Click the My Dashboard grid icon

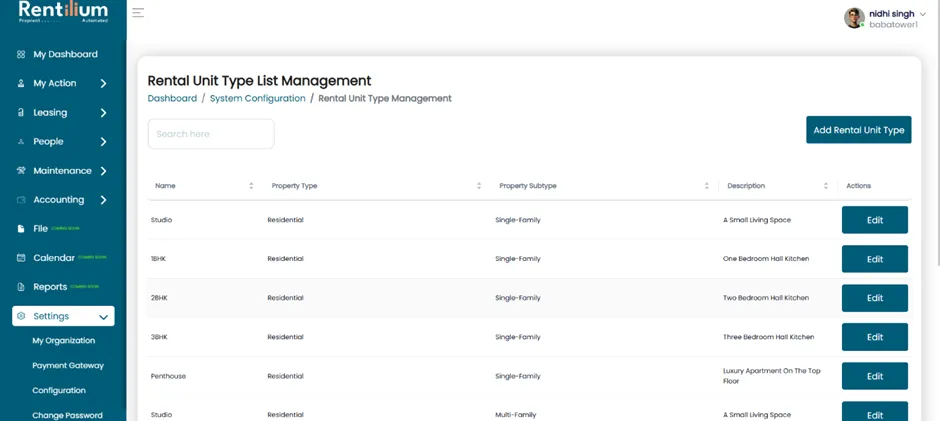[21, 55]
